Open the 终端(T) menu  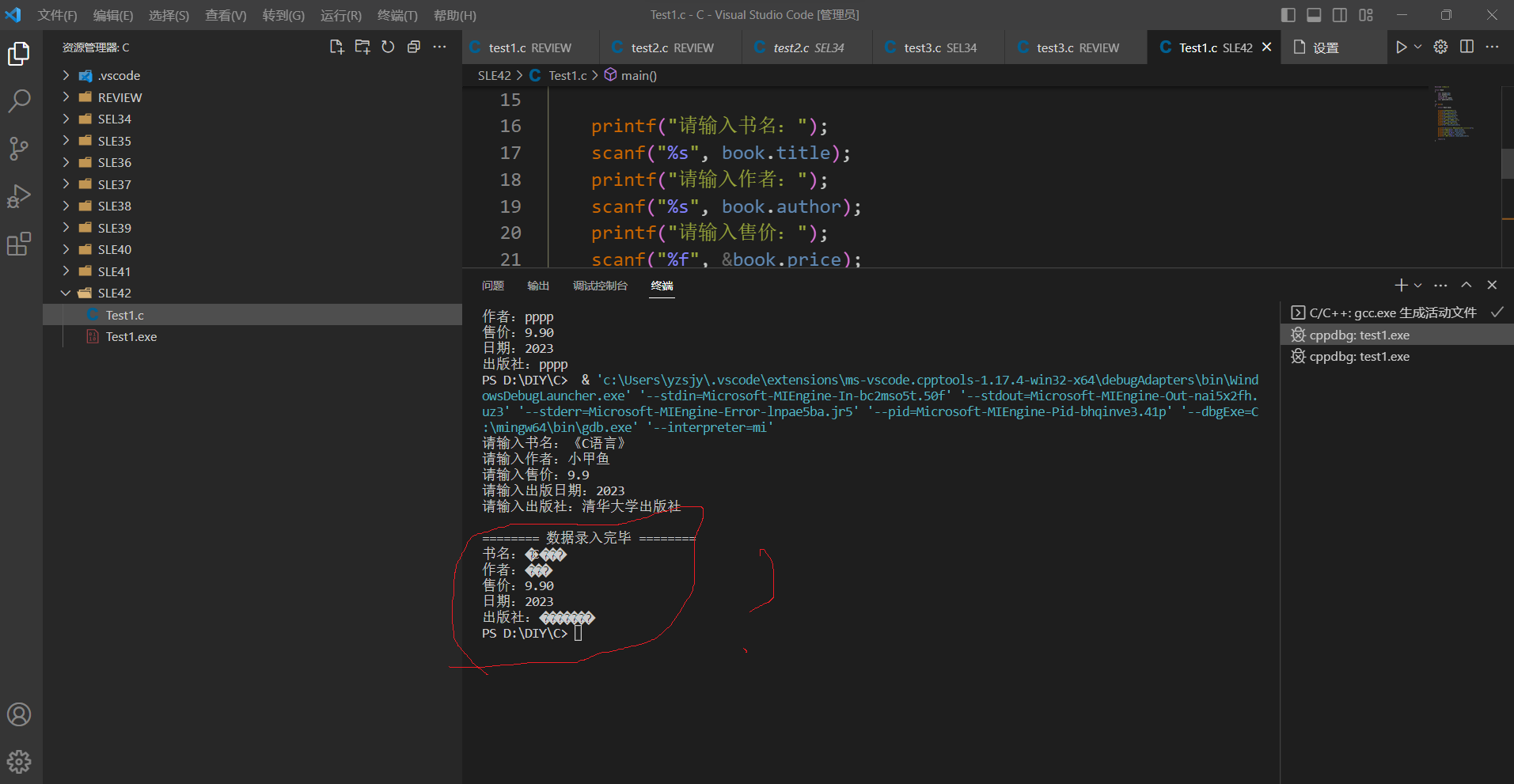(x=397, y=15)
